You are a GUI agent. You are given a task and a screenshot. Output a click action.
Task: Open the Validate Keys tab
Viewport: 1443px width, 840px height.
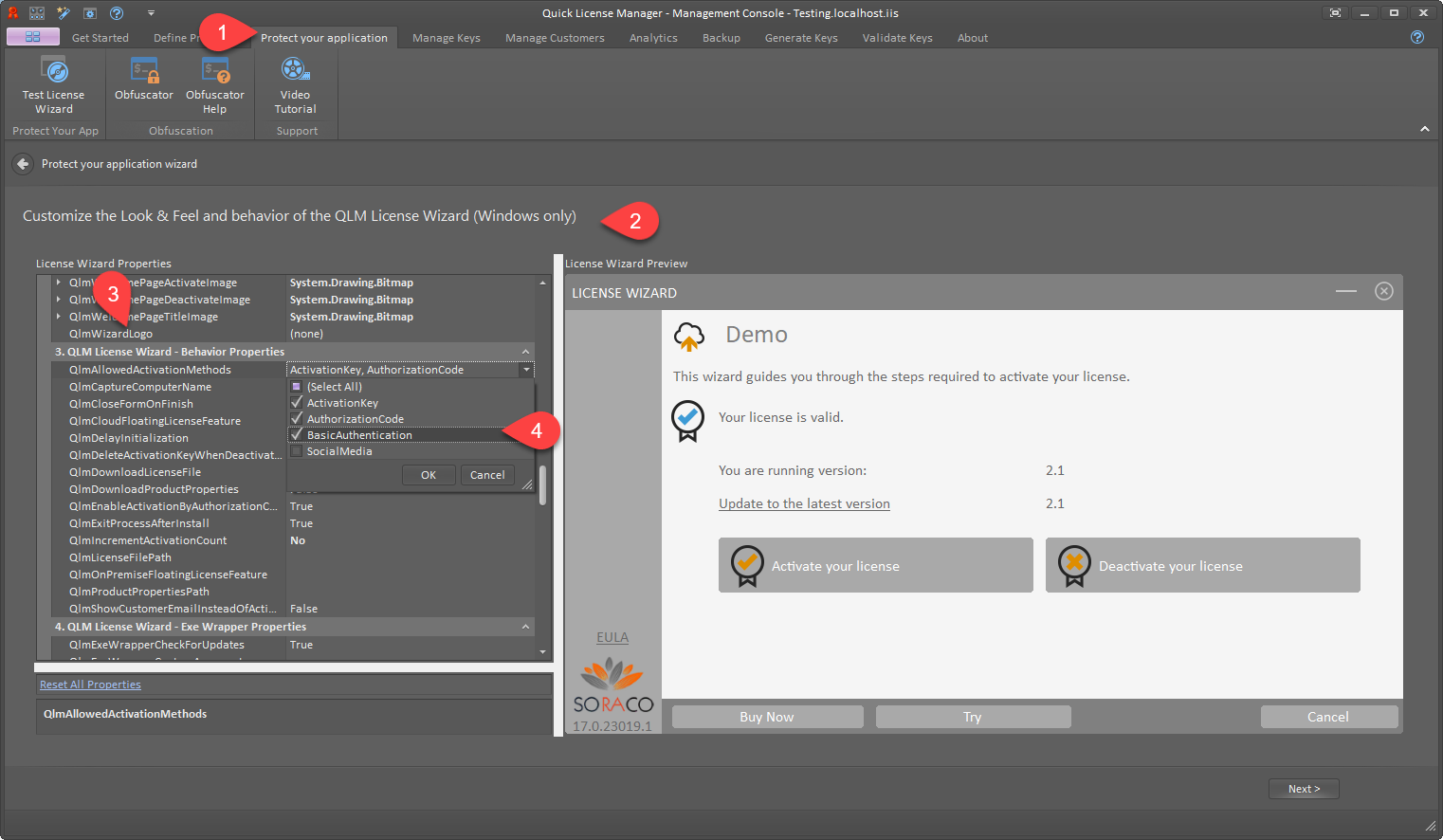pos(898,38)
